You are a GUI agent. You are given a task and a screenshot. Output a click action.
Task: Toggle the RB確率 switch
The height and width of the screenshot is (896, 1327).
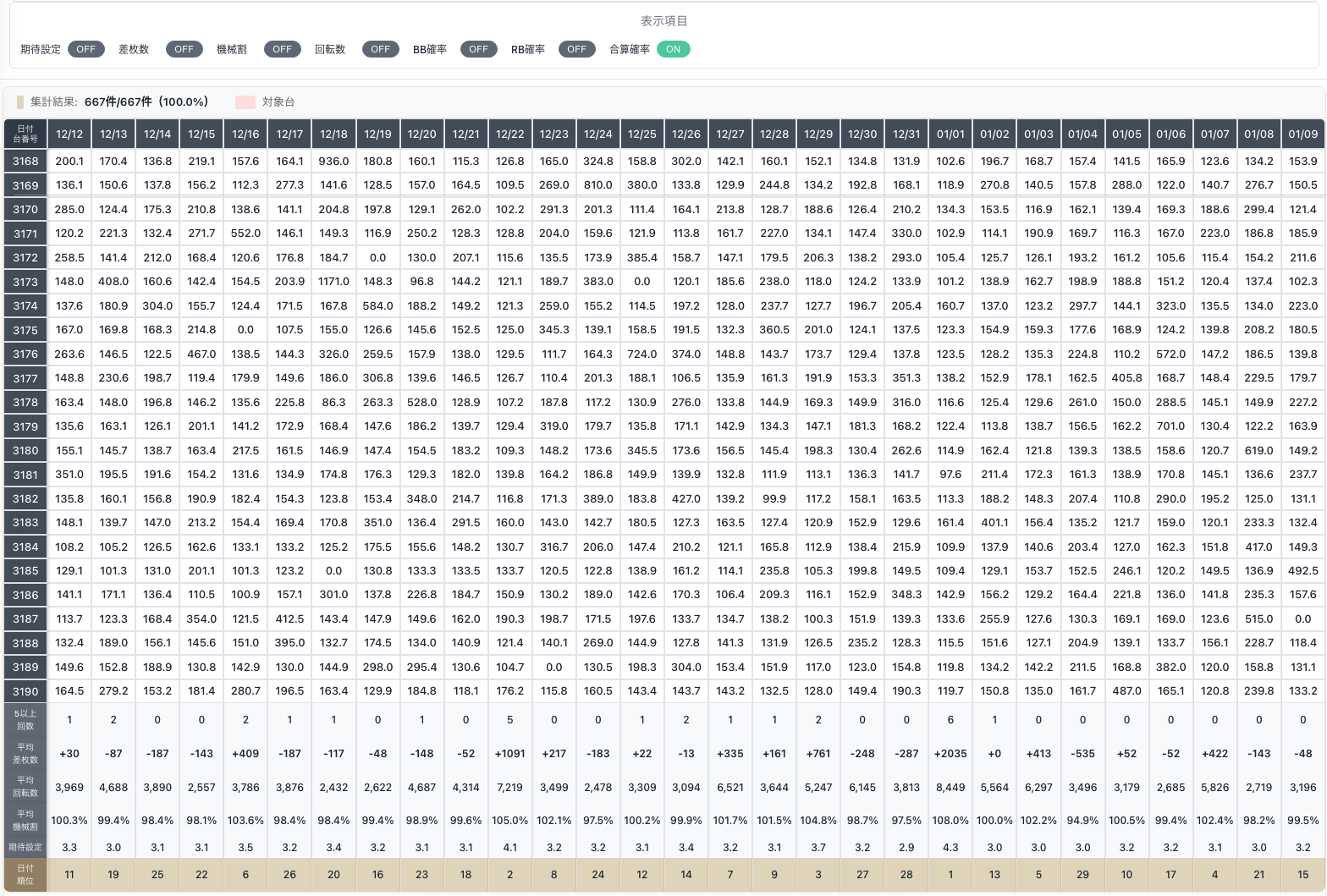576,49
